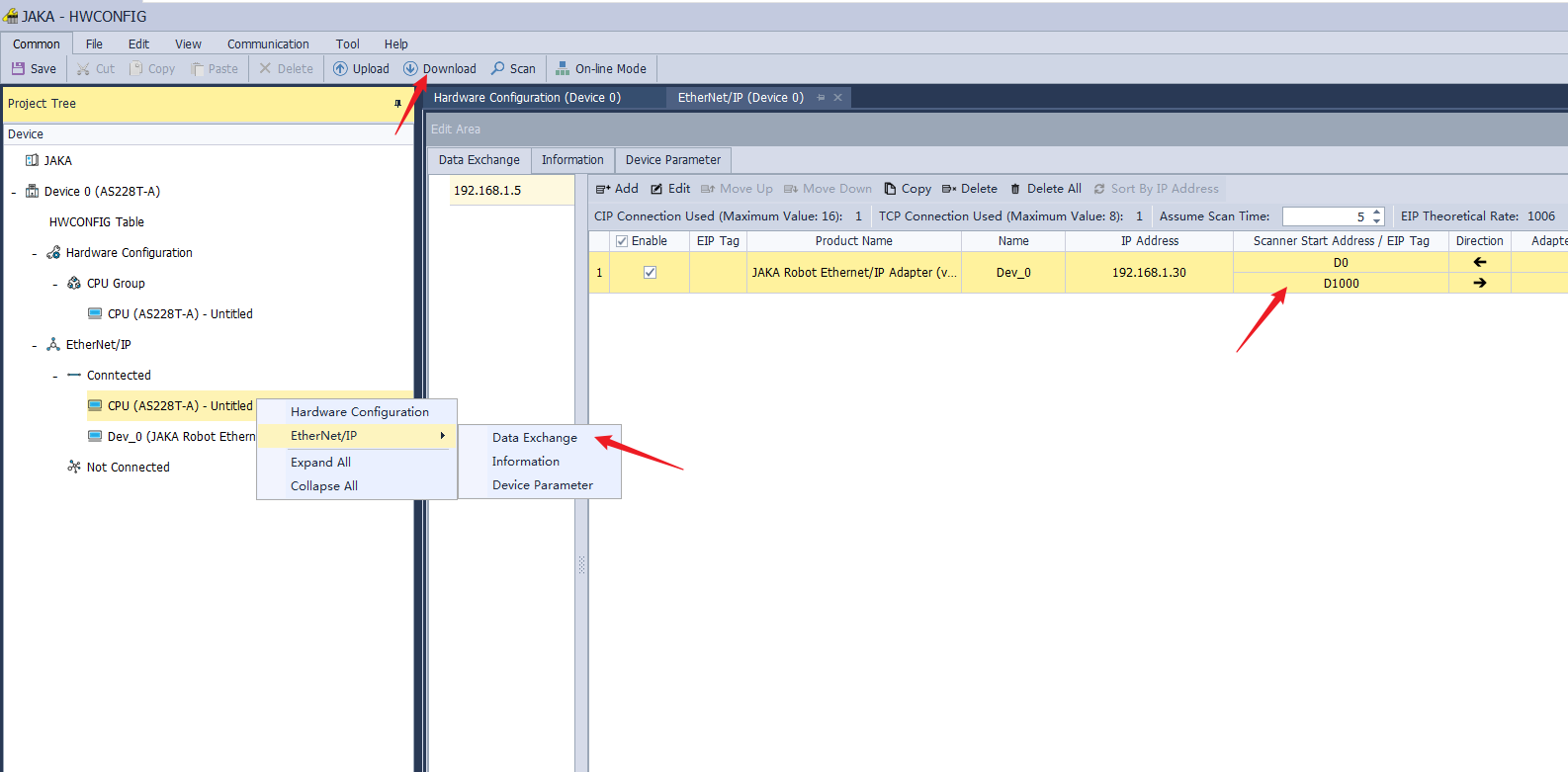Click the Save icon in the toolbar
Viewport: 1568px width, 772px height.
[19, 69]
